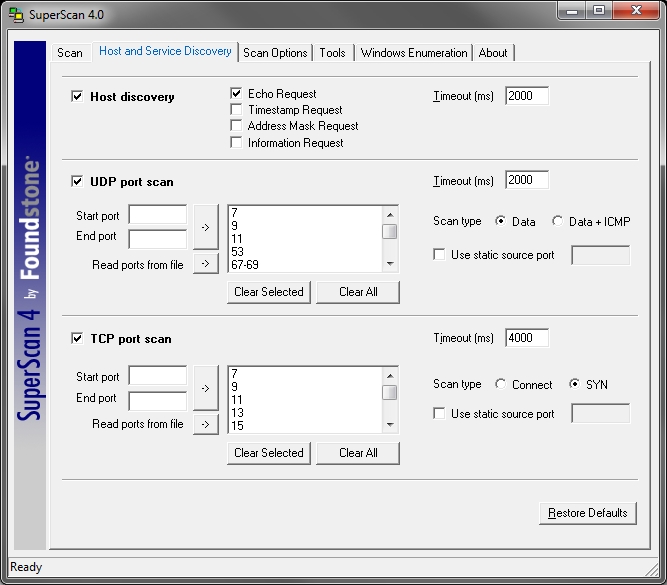667x585 pixels.
Task: Toggle the UDP port scan checkbox
Action: click(x=77, y=182)
